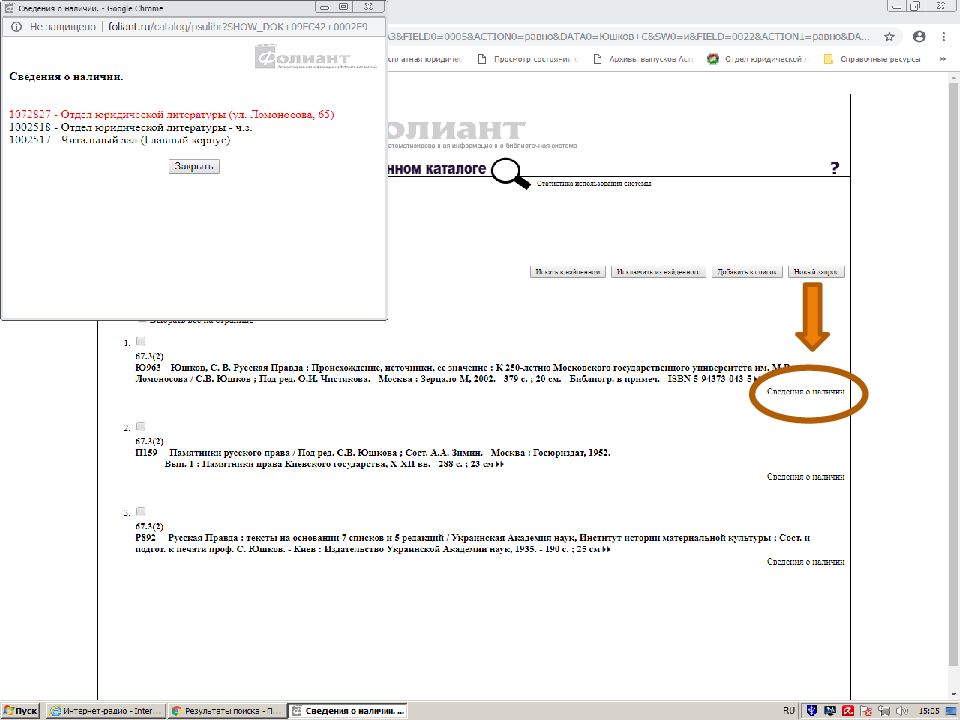
Task: Check the box for result 1
Action: 141,342
